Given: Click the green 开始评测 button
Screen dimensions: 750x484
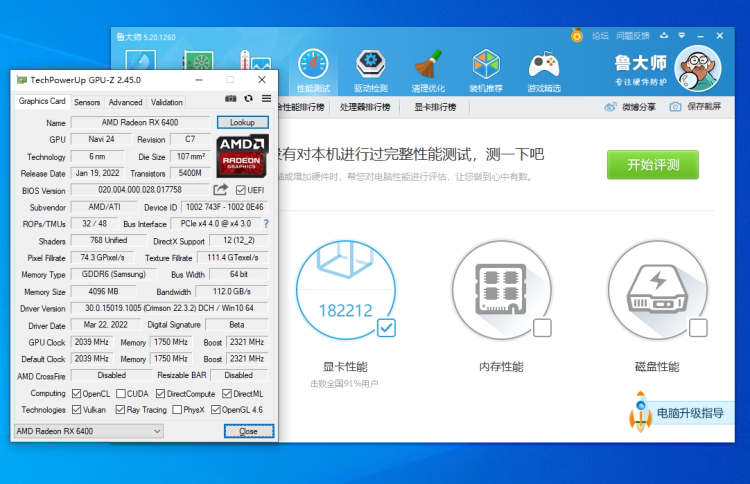Looking at the screenshot, I should pyautogui.click(x=653, y=165).
